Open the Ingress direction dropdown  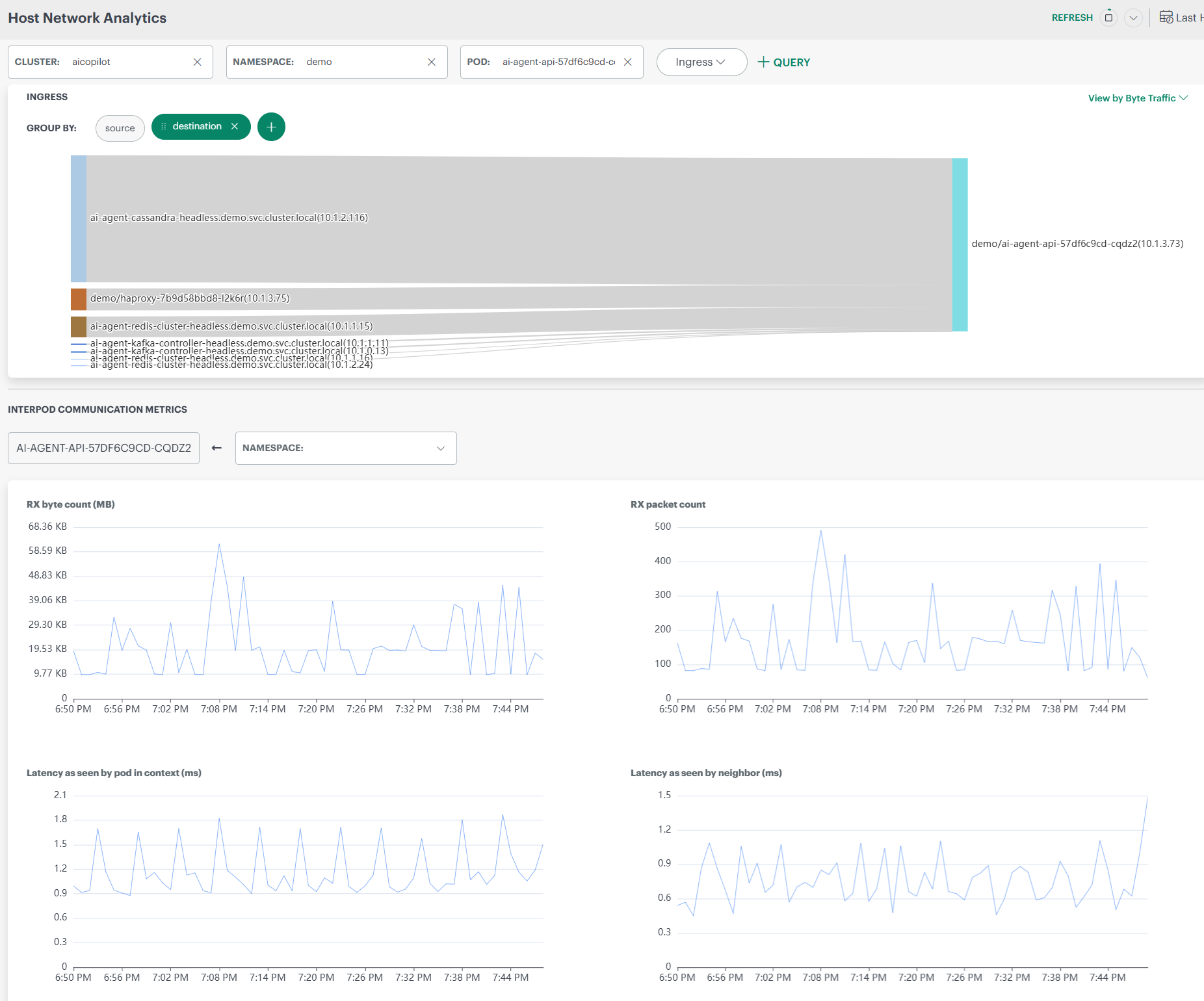701,62
